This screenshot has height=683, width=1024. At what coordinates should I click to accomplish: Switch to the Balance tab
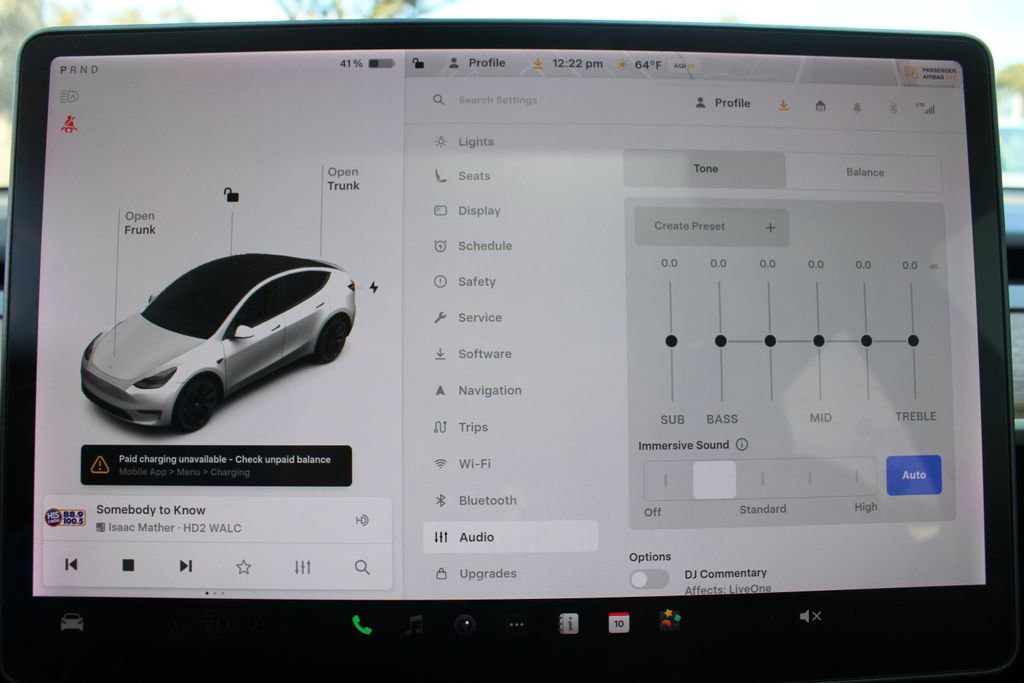point(864,172)
